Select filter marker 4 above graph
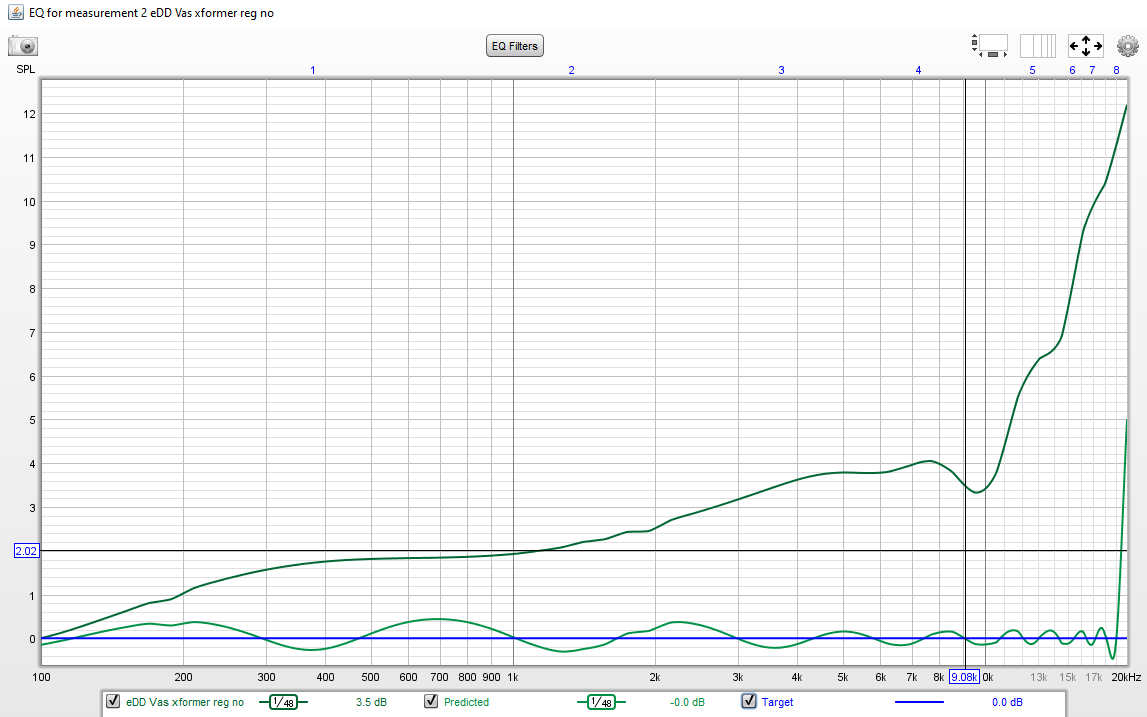 [918, 70]
